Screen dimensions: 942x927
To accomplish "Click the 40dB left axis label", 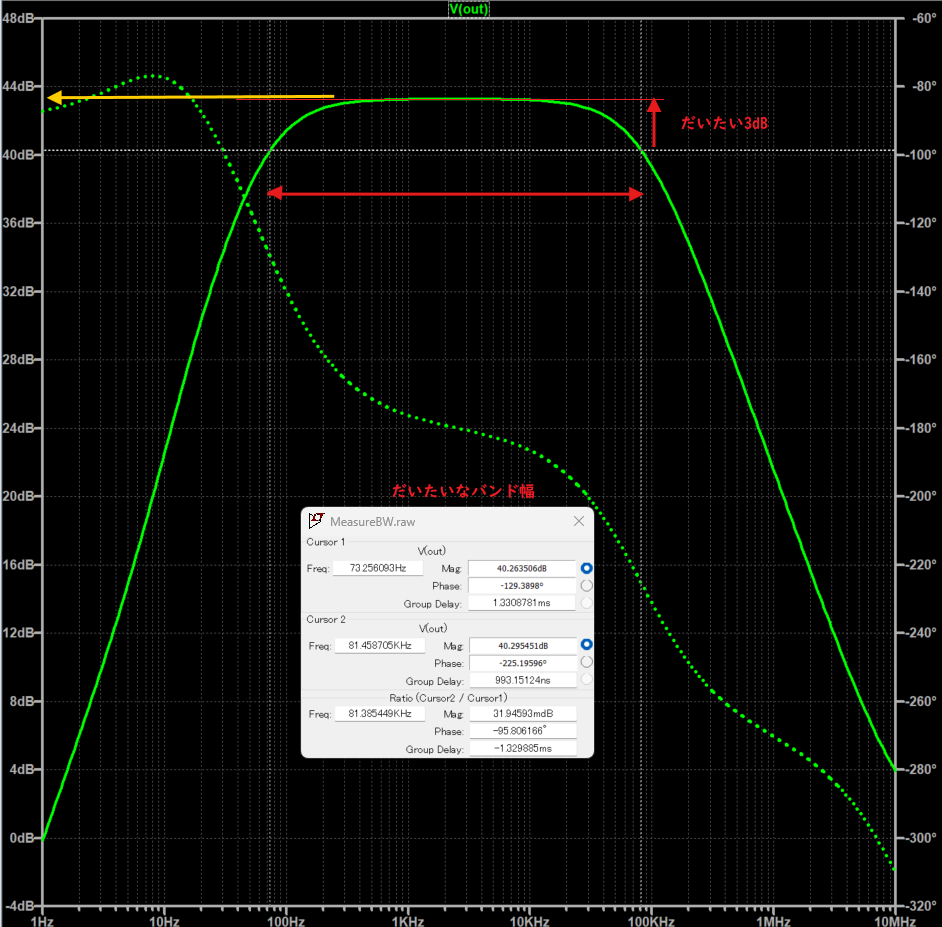I will (19, 154).
